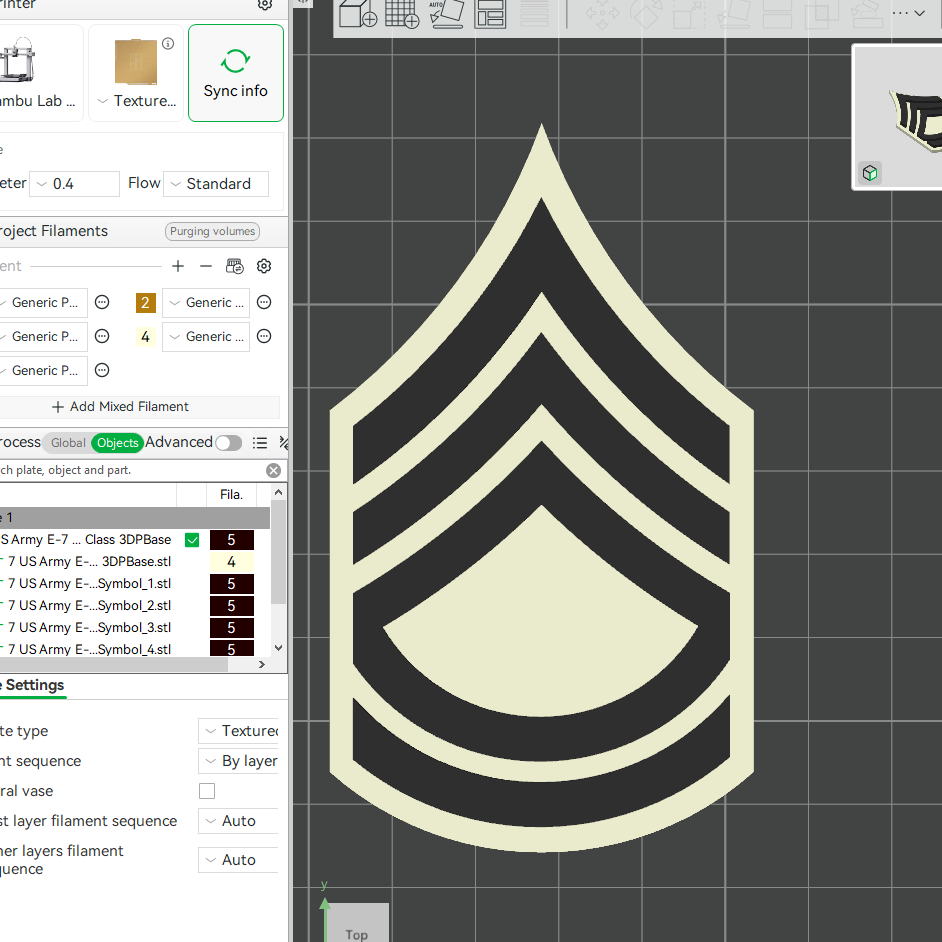
Task: Open plate type Textured dropdown
Action: pyautogui.click(x=240, y=731)
